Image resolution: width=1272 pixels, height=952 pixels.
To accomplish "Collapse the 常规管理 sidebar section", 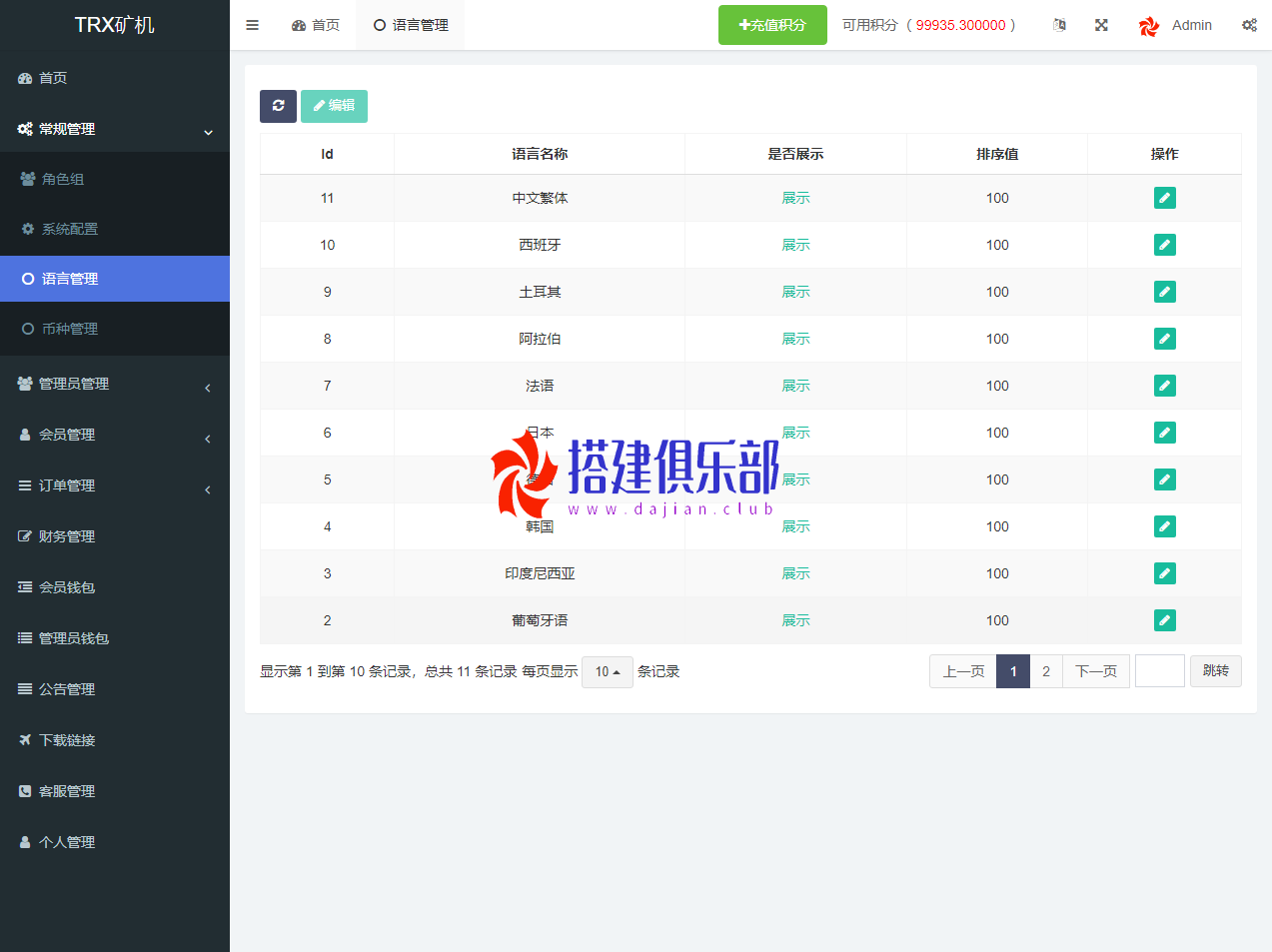I will (x=114, y=129).
